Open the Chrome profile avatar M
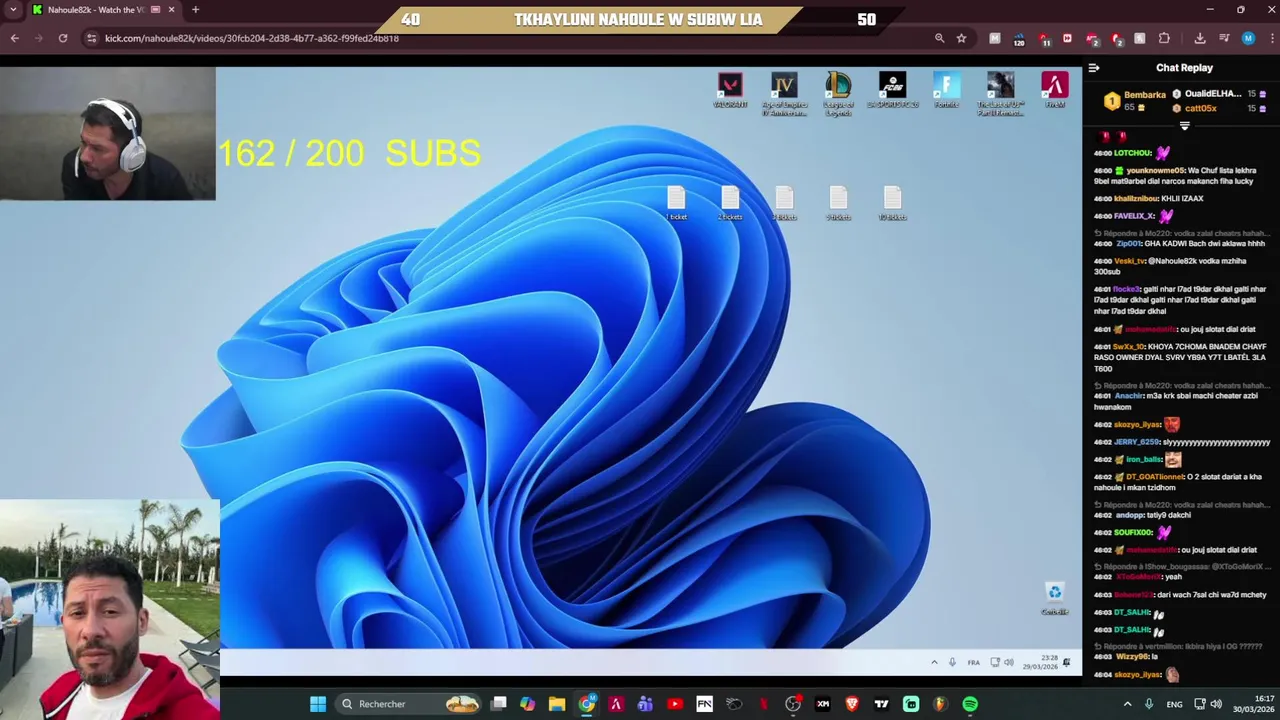 1248,38
